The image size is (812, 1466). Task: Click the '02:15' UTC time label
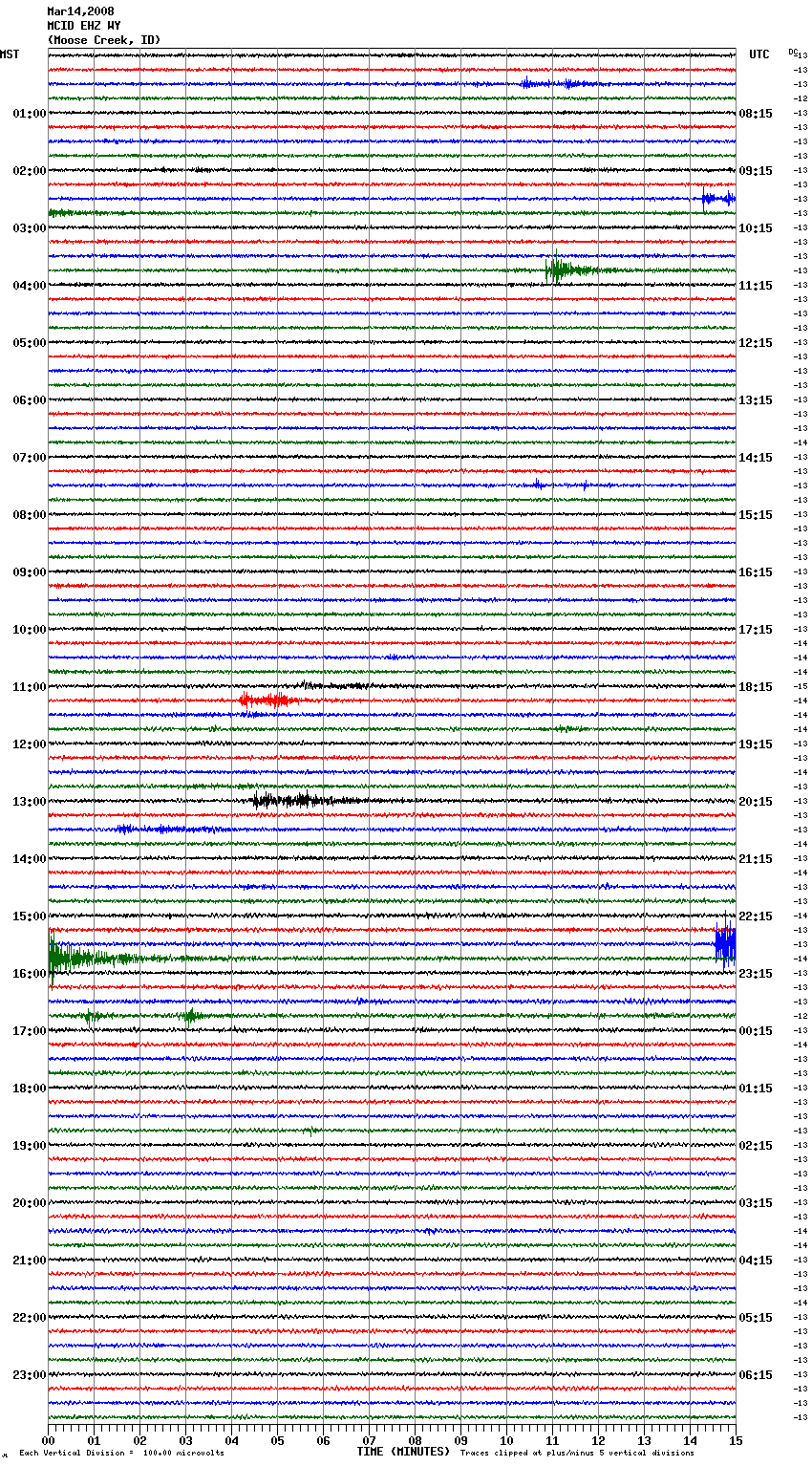tap(756, 1146)
